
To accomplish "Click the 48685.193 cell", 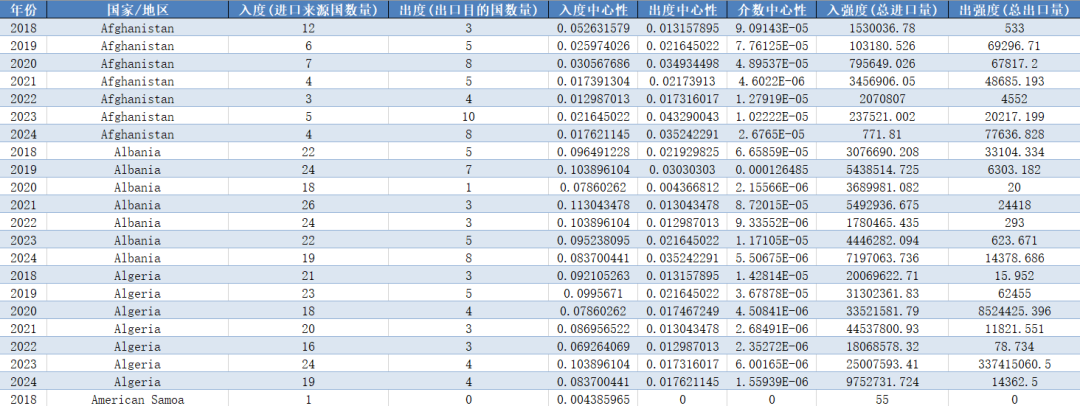I will tap(1014, 81).
